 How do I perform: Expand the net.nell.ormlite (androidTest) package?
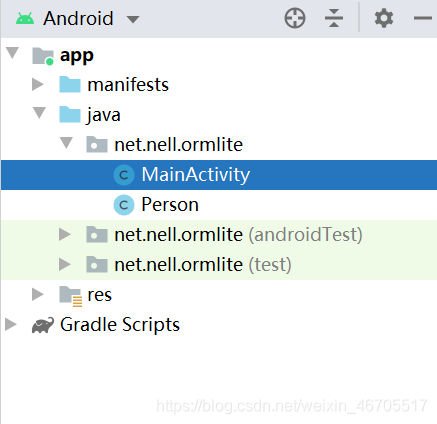[x=65, y=234]
